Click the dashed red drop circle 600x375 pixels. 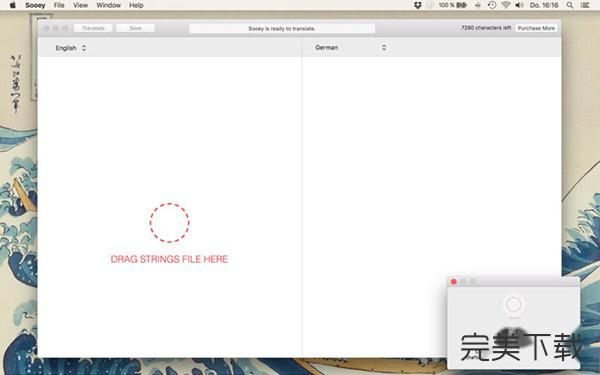click(170, 223)
